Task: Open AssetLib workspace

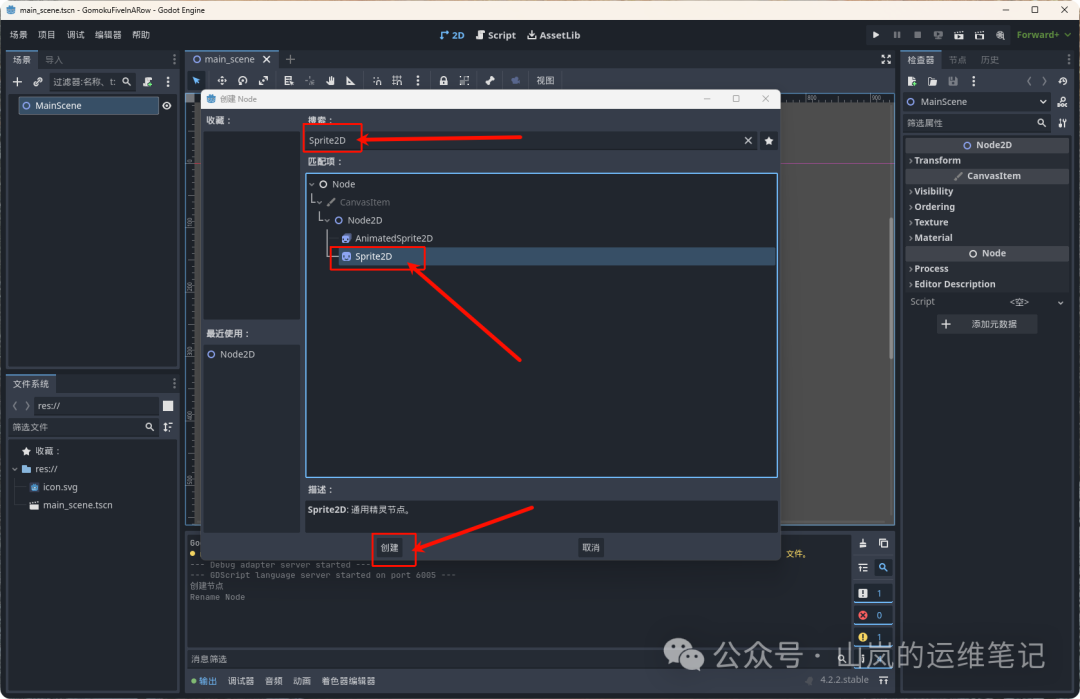Action: pyautogui.click(x=554, y=35)
